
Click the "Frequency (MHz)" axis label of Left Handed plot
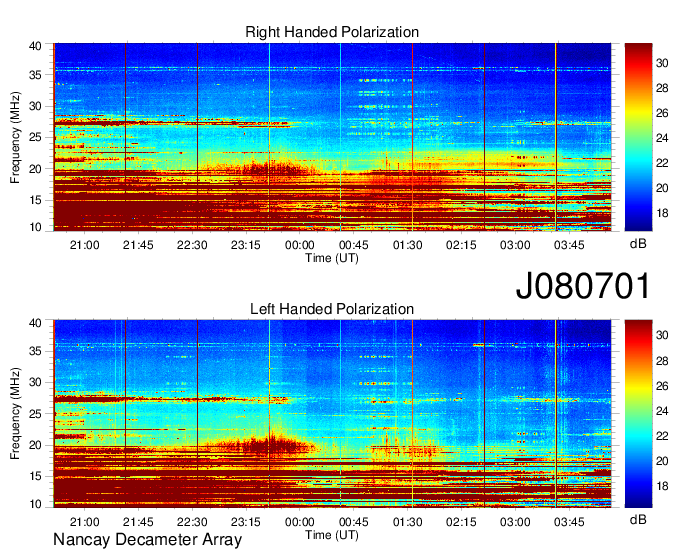[x=15, y=414]
